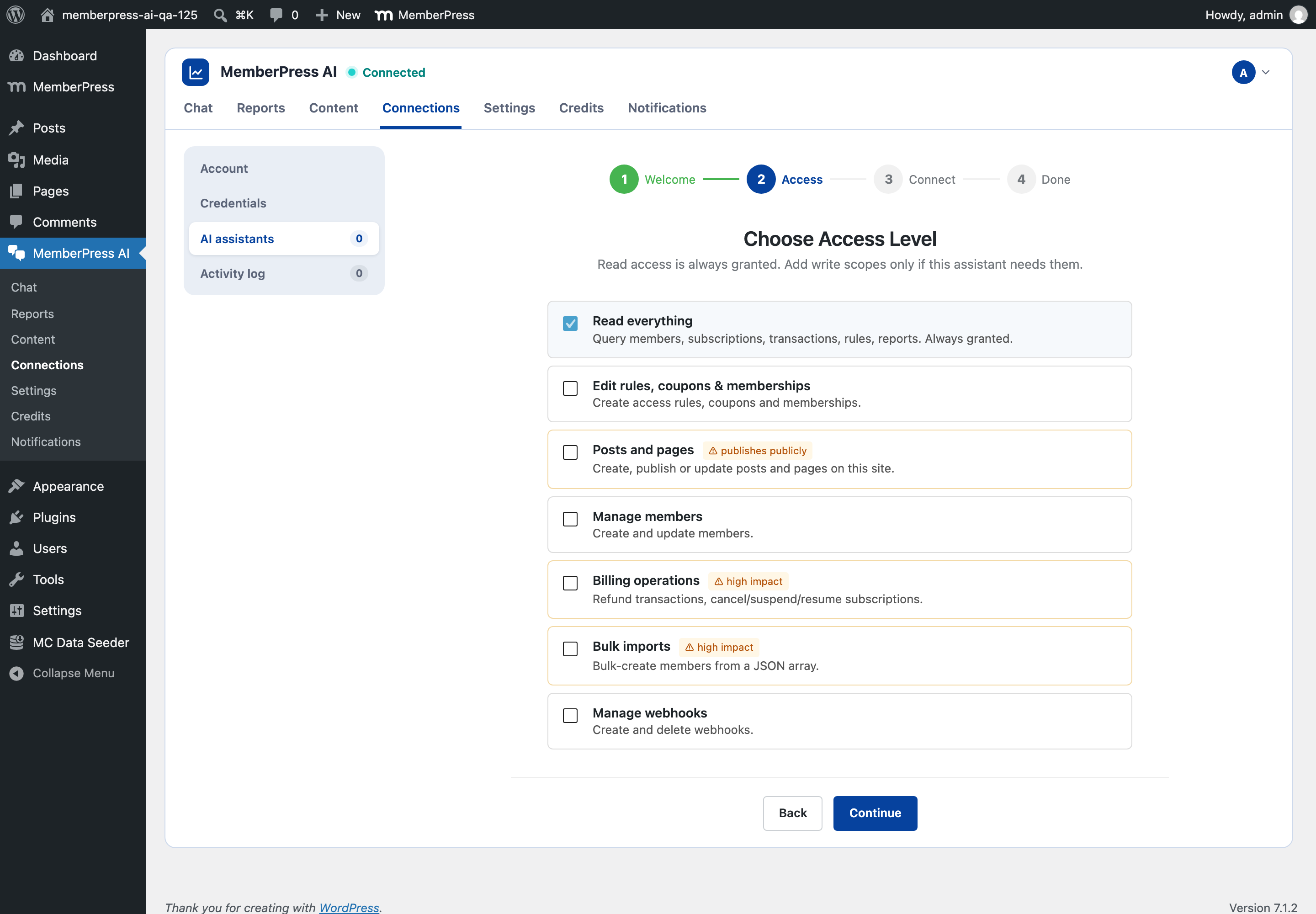Click the Continue button

pyautogui.click(x=875, y=813)
